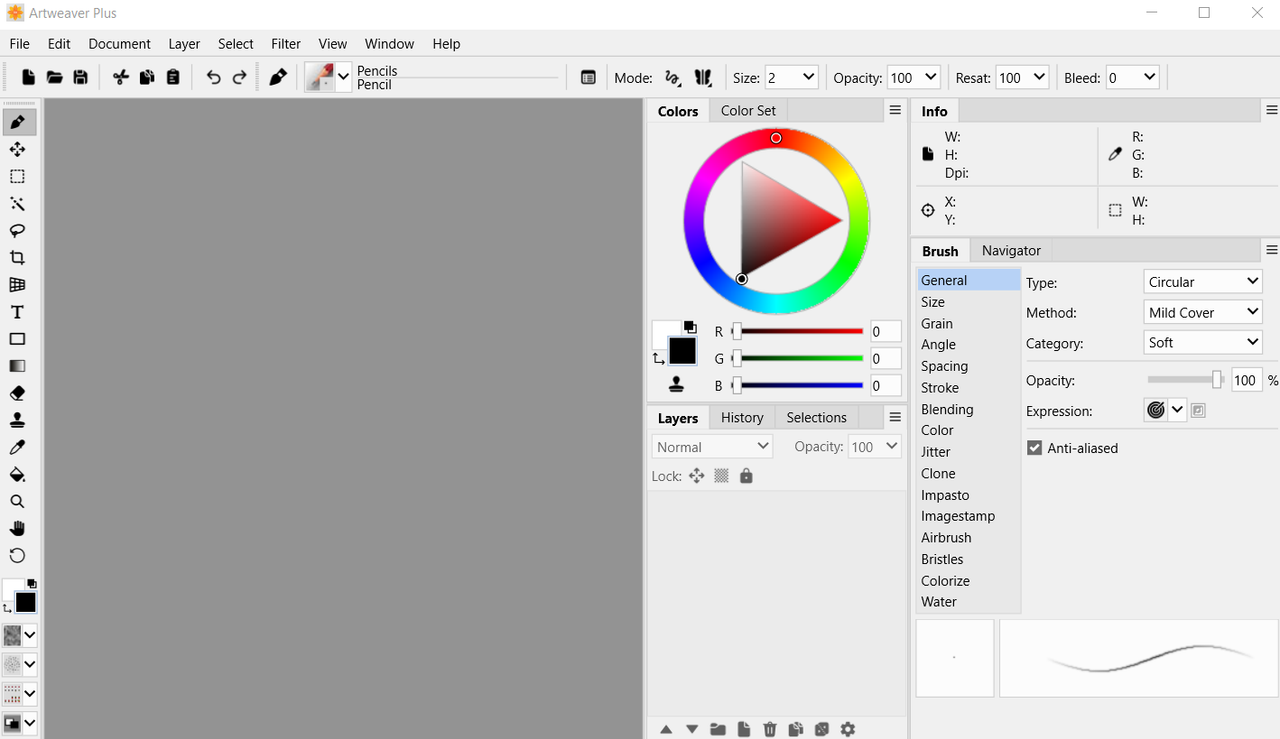1280x739 pixels.
Task: Select the Text tool
Action: [18, 312]
